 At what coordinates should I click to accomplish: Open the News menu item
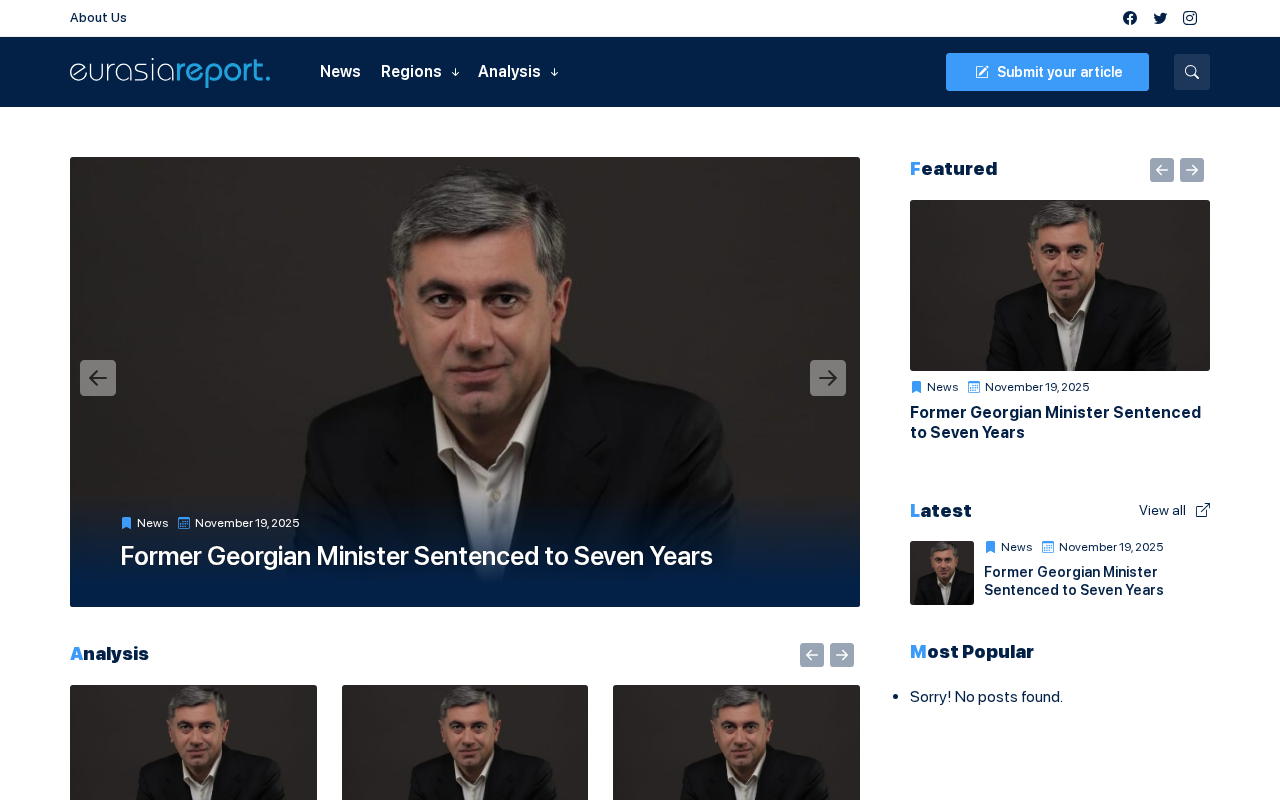(340, 72)
